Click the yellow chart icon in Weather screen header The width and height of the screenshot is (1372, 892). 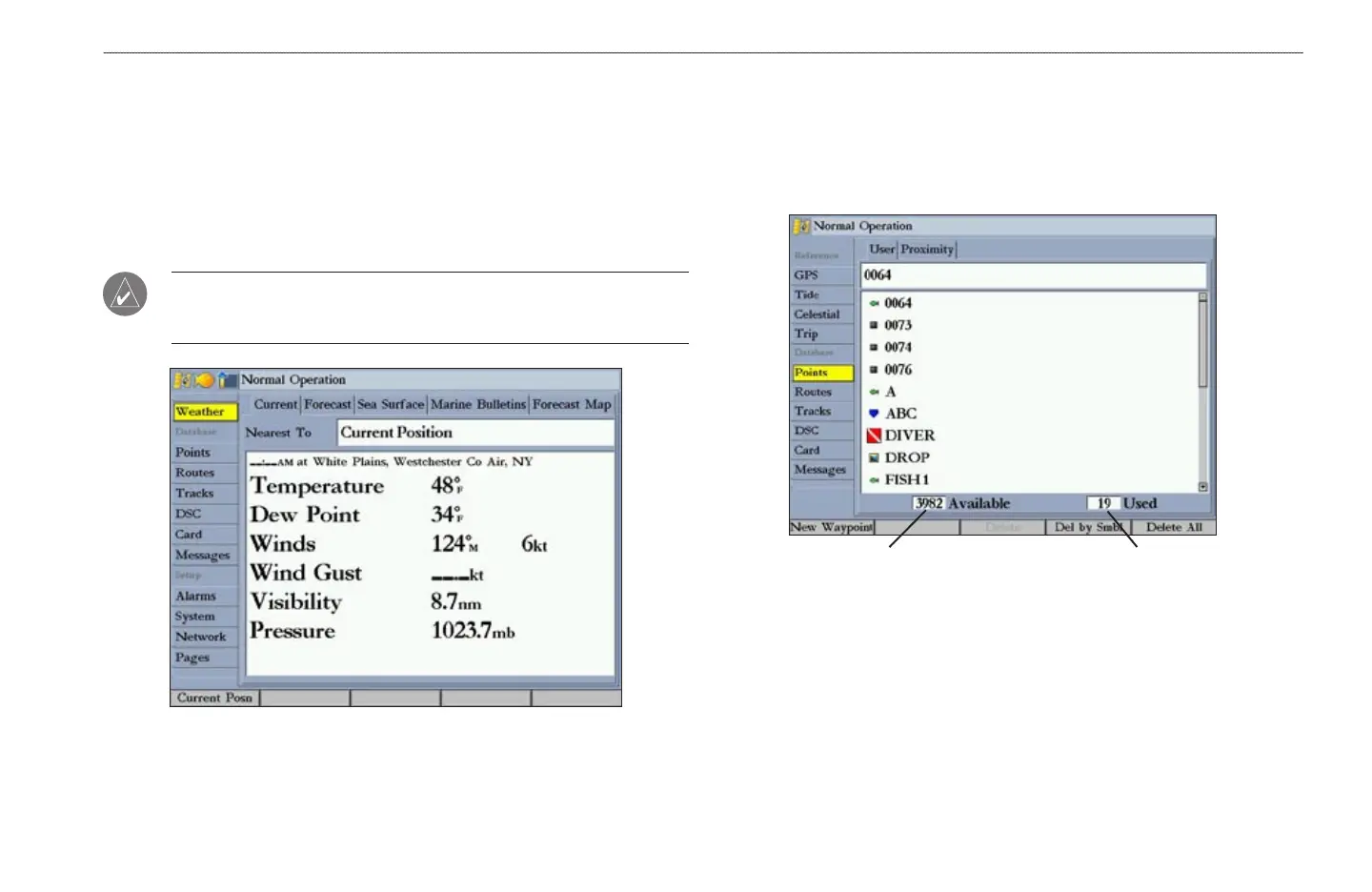(x=182, y=380)
